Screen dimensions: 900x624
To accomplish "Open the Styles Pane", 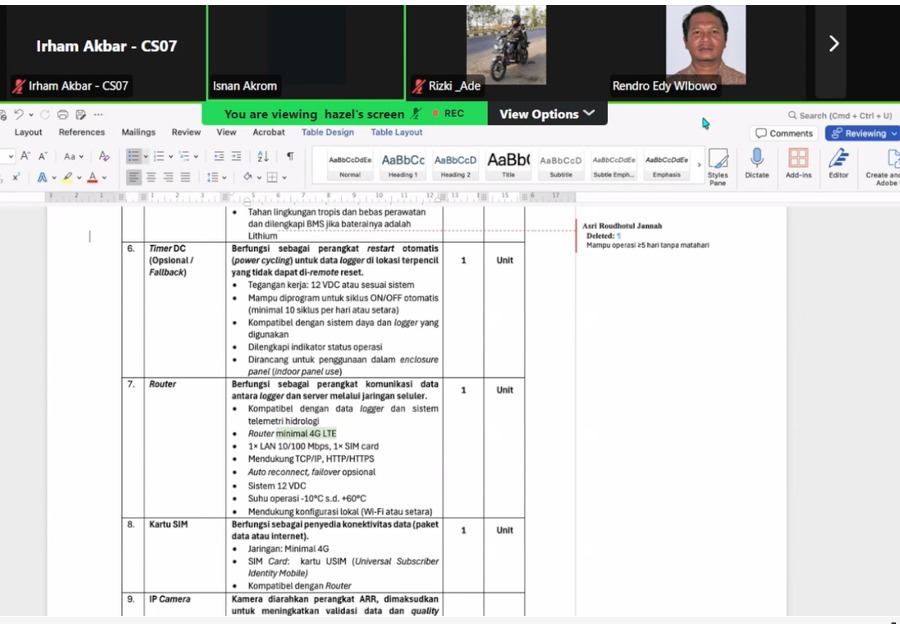I will pyautogui.click(x=717, y=166).
